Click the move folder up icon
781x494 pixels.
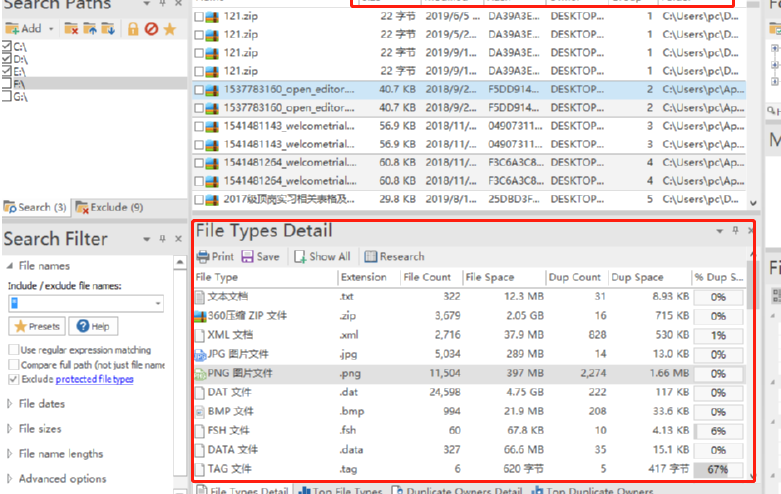click(x=90, y=29)
